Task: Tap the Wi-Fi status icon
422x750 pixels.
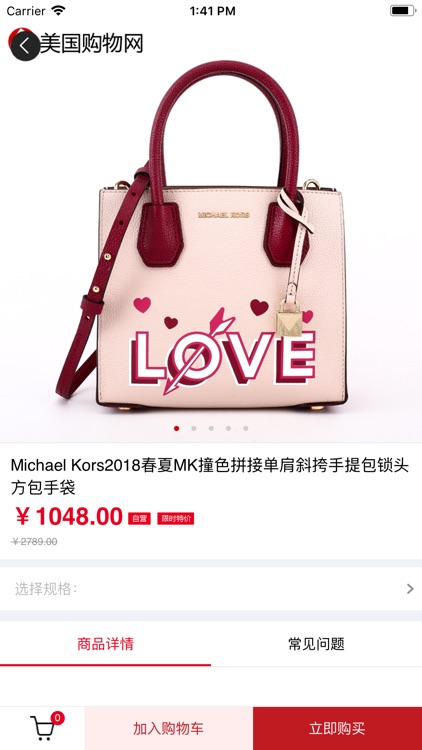Action: pyautogui.click(x=58, y=11)
